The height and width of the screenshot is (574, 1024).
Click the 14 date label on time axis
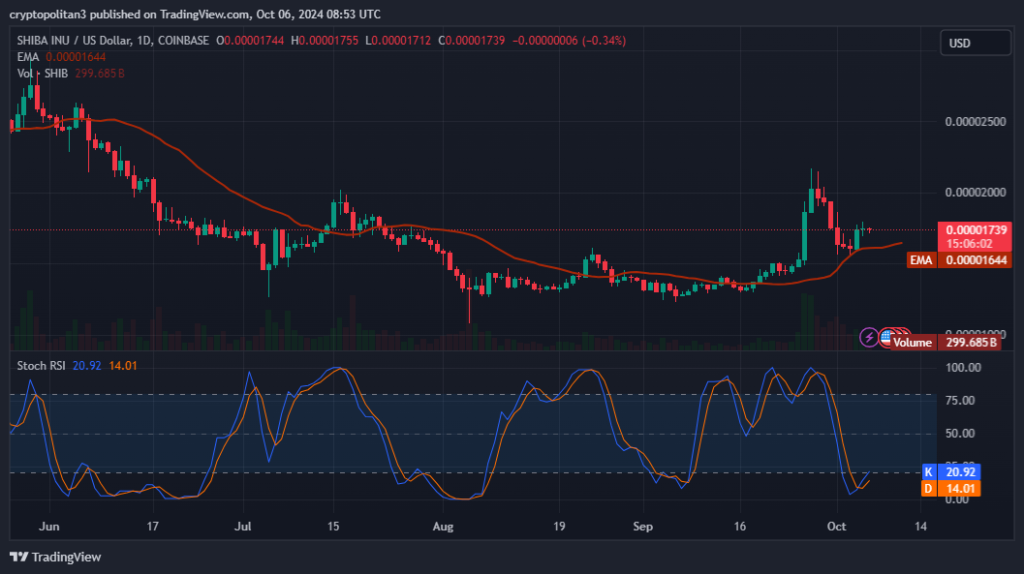(920, 526)
